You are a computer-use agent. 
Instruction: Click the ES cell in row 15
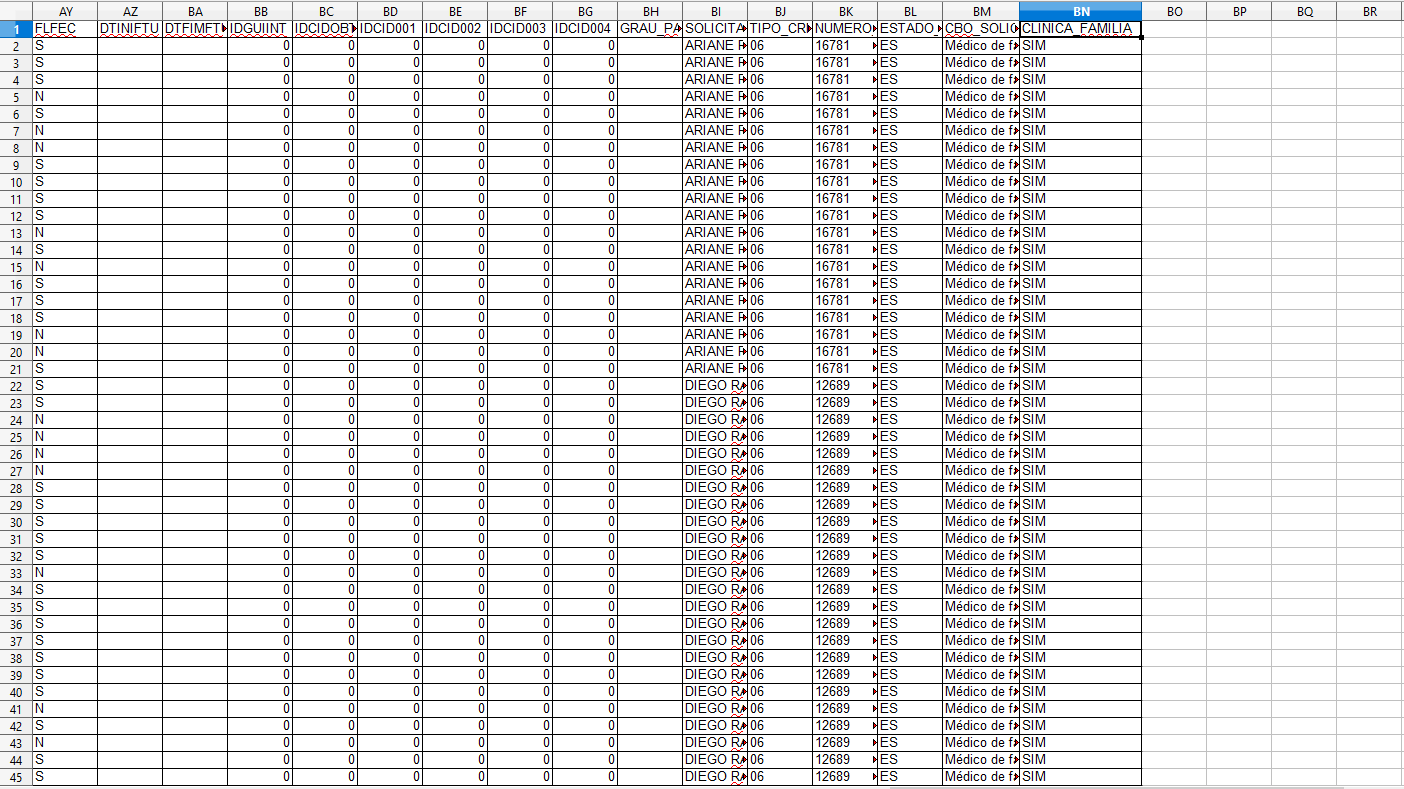910,267
